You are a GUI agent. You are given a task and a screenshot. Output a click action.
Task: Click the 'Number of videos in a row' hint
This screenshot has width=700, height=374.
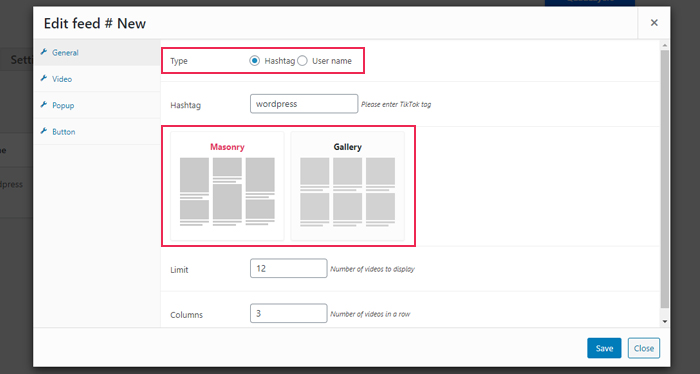pos(370,314)
